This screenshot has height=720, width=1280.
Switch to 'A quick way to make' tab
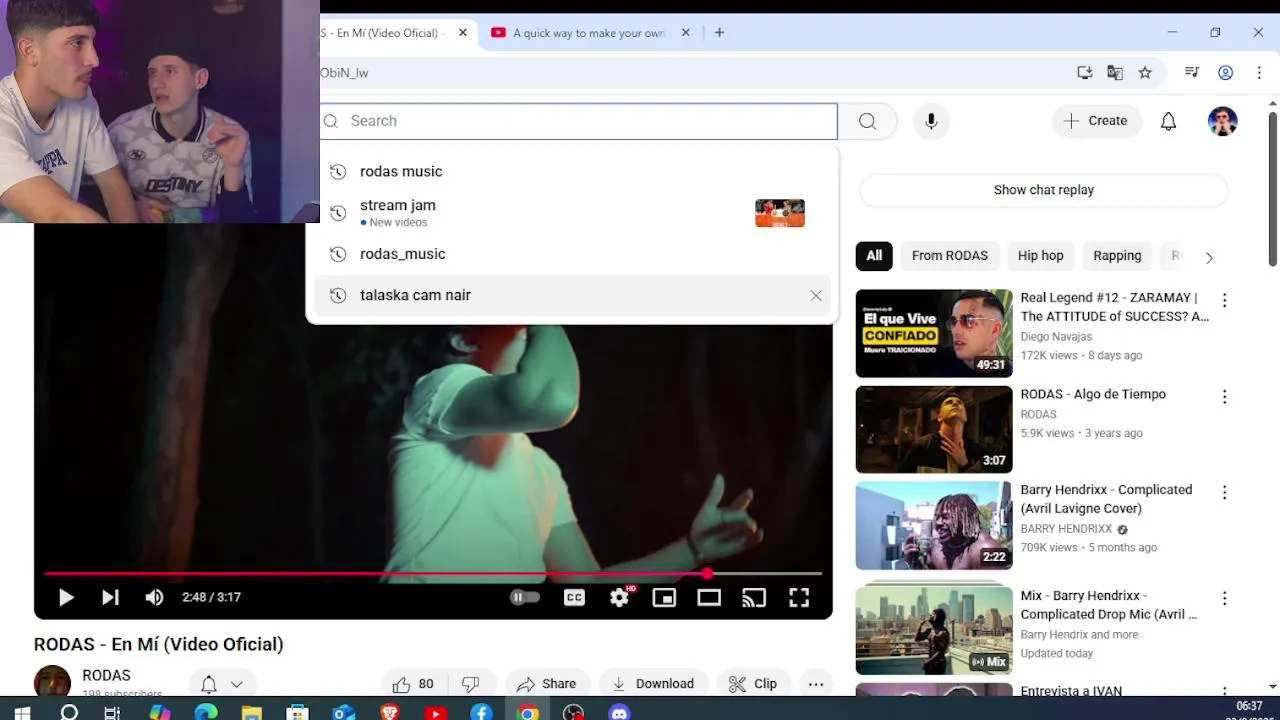pos(590,32)
